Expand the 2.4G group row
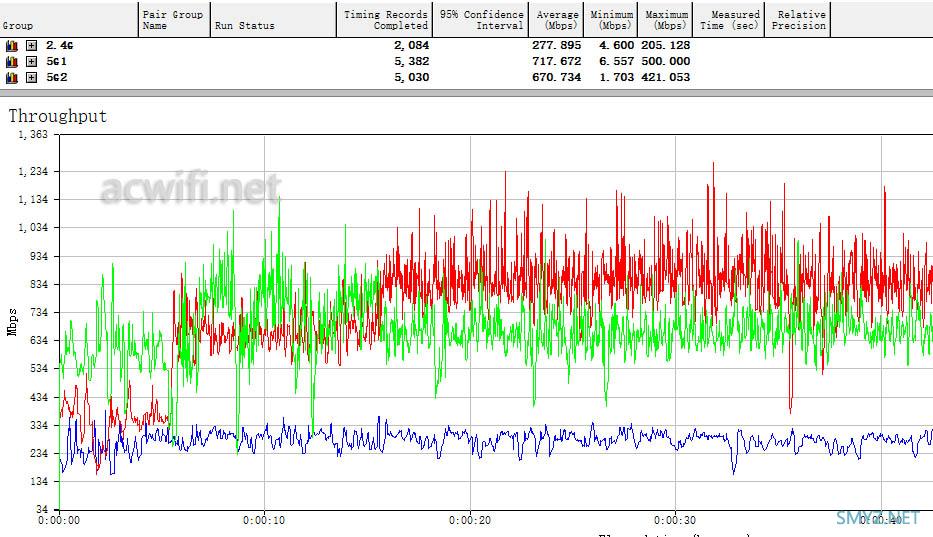The height and width of the screenshot is (537, 933). pos(32,45)
